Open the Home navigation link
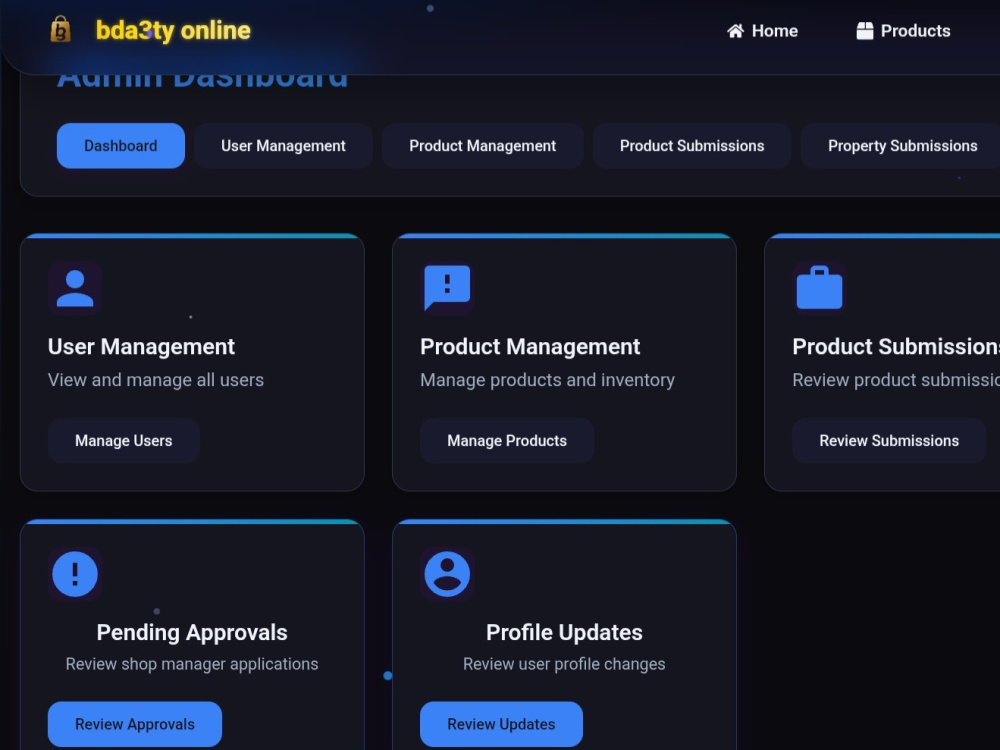1000x750 pixels. tap(762, 31)
